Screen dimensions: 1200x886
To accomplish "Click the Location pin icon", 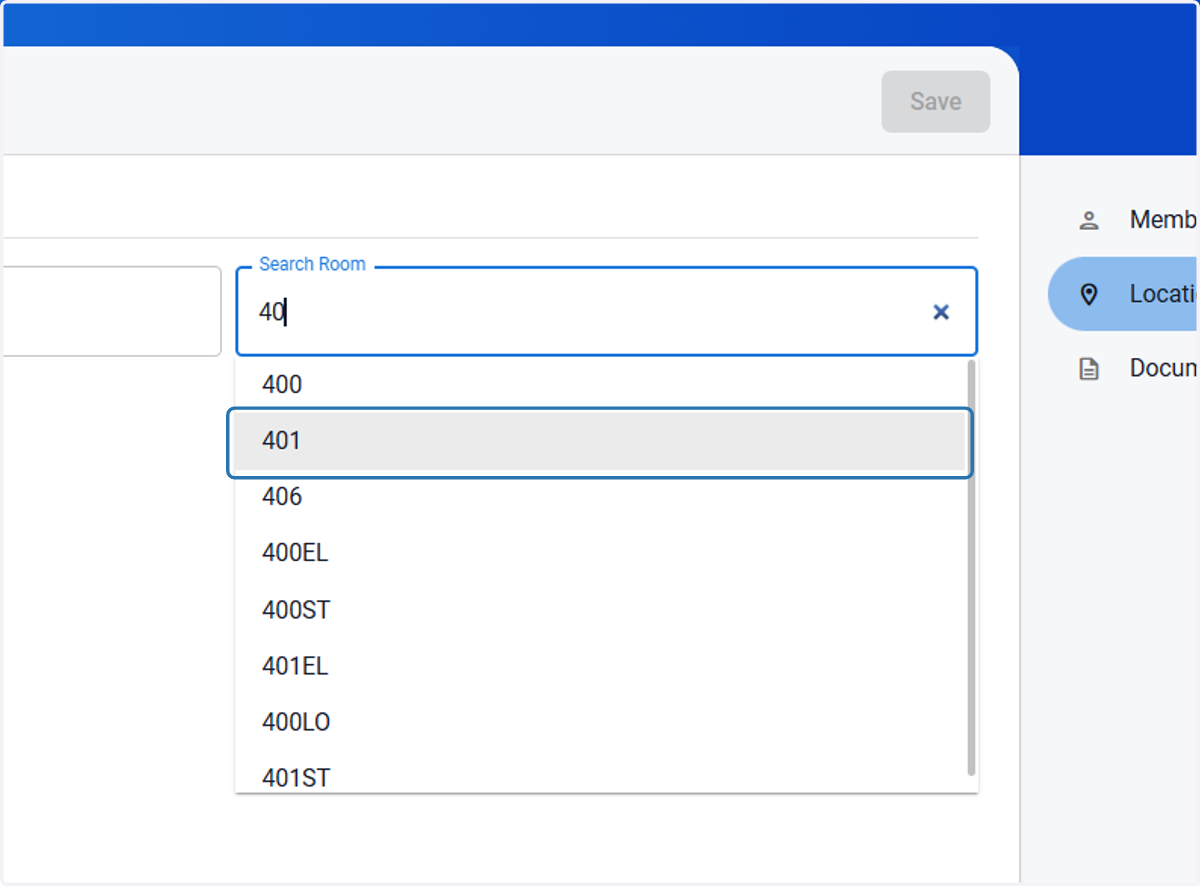I will click(1089, 294).
